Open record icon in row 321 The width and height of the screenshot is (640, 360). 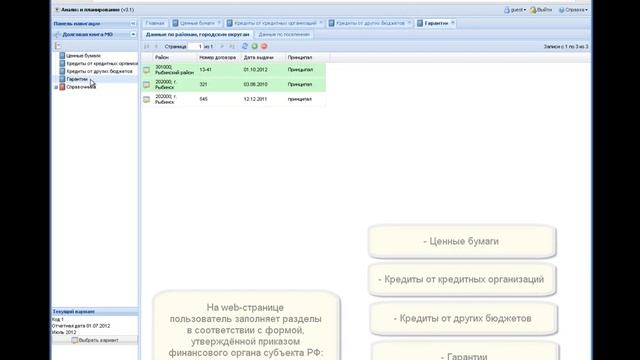147,85
